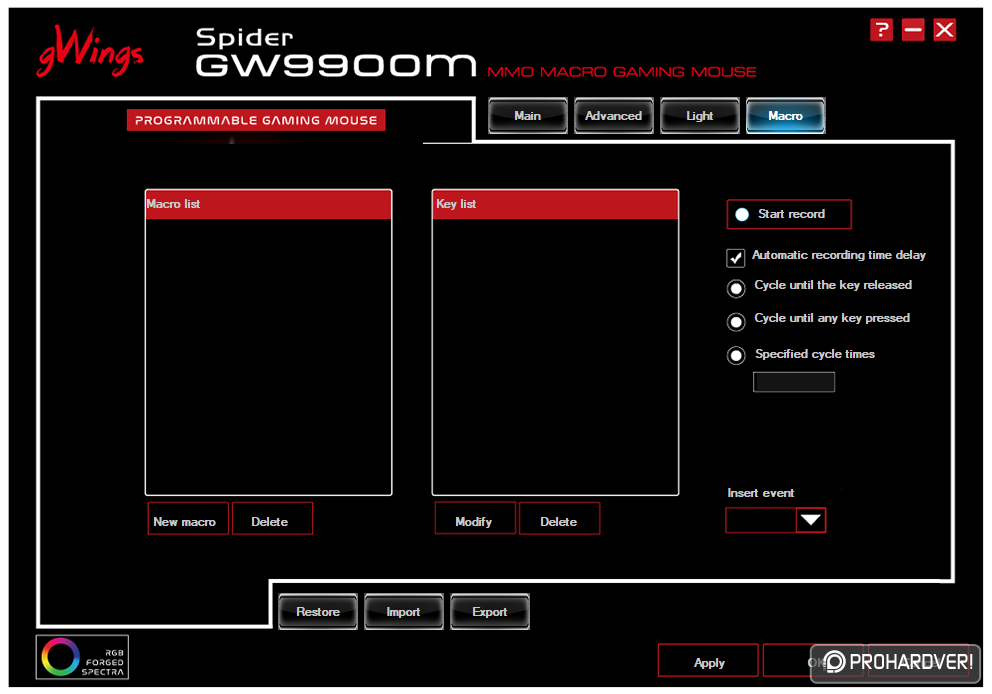Apply the current settings
The height and width of the screenshot is (694, 992).
click(708, 660)
